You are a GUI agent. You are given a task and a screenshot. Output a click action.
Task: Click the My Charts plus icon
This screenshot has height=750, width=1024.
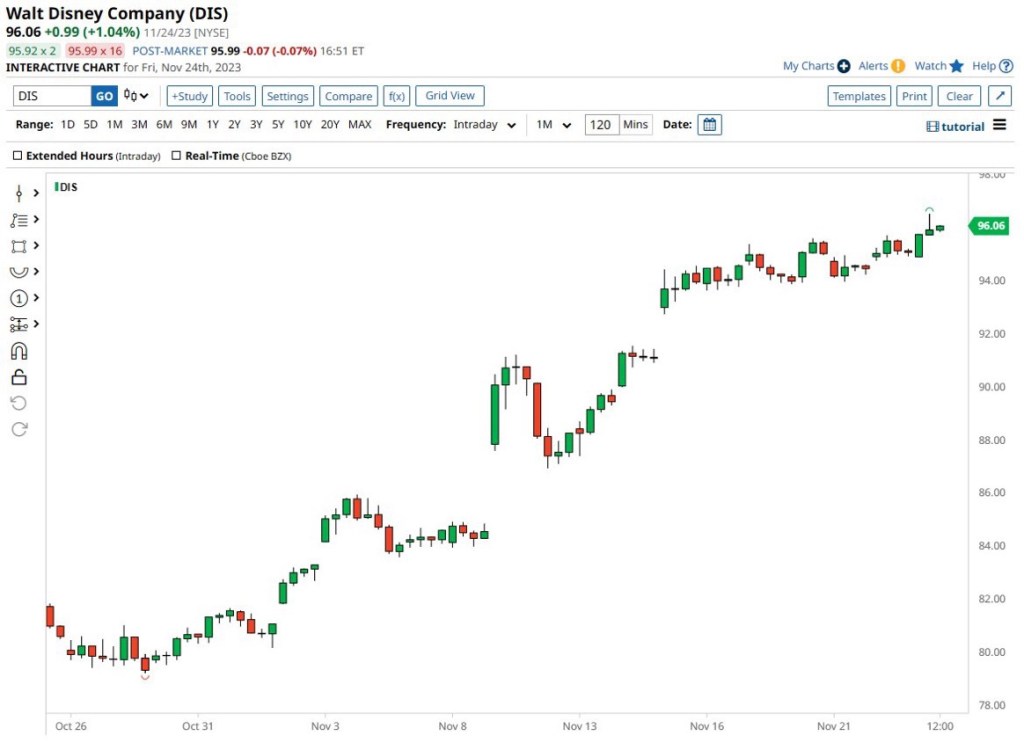coord(843,66)
